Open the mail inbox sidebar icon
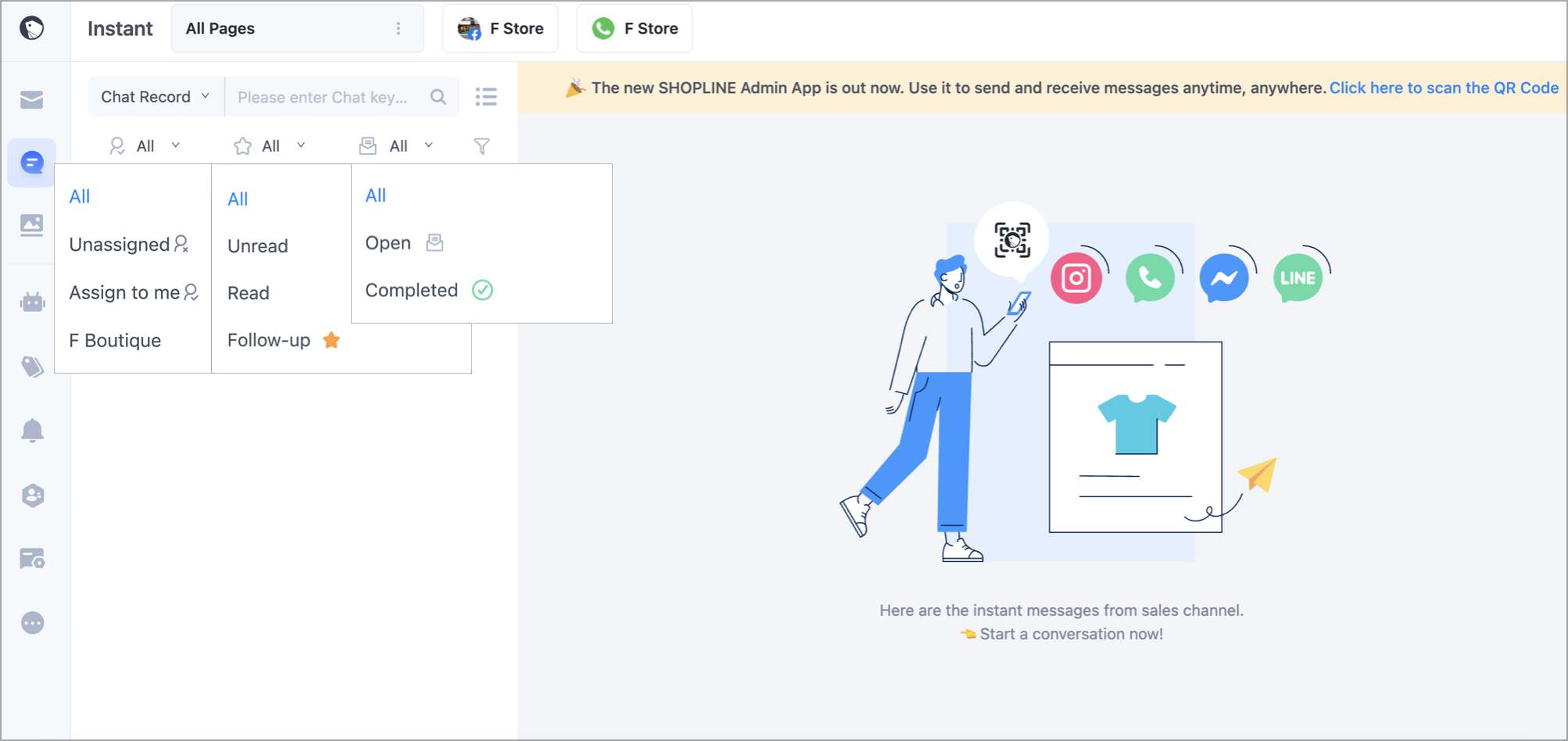The image size is (1568, 741). [32, 100]
